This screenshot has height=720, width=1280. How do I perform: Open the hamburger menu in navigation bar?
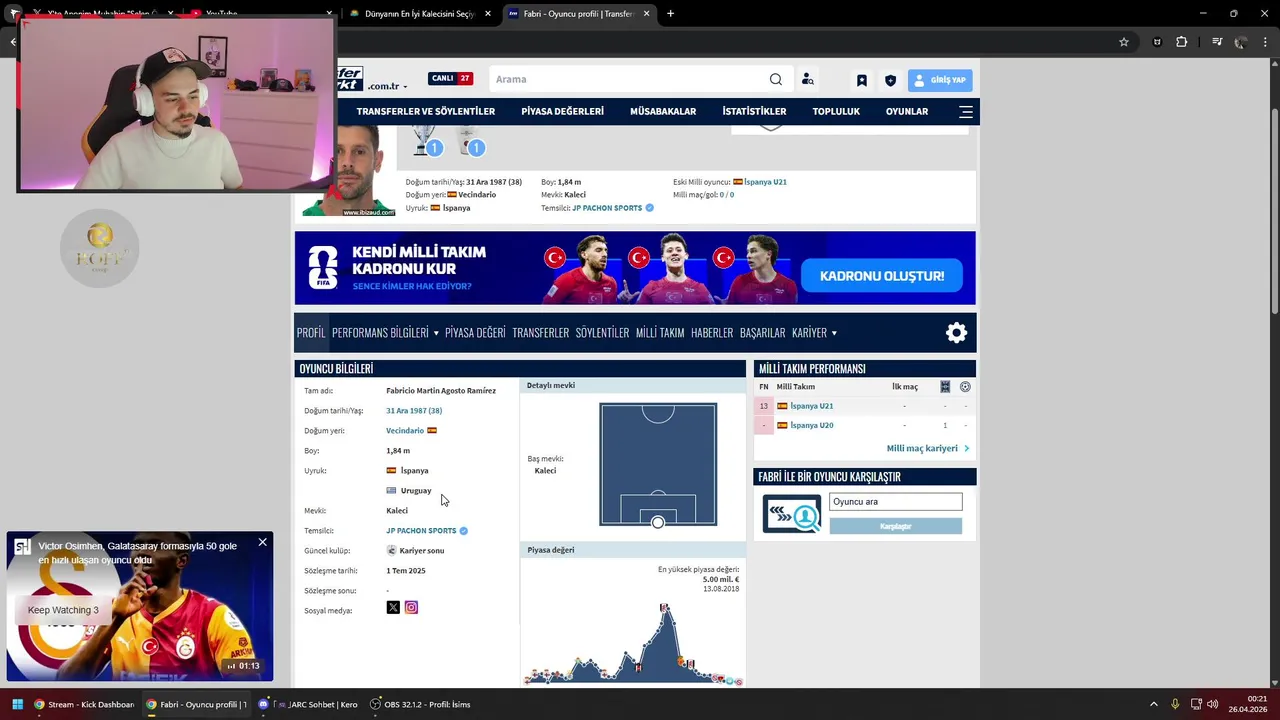coord(965,111)
